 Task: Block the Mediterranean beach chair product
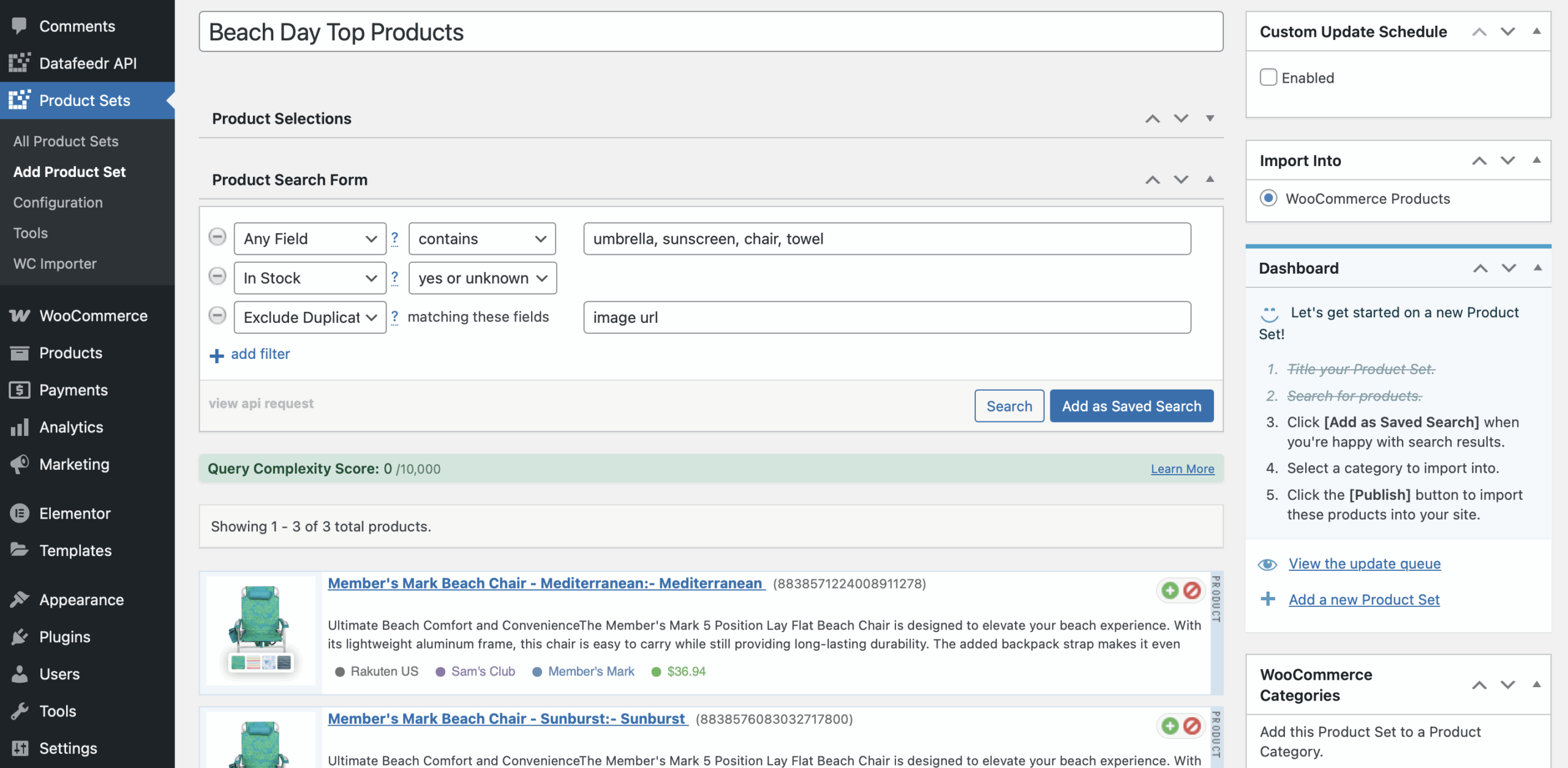[1192, 590]
